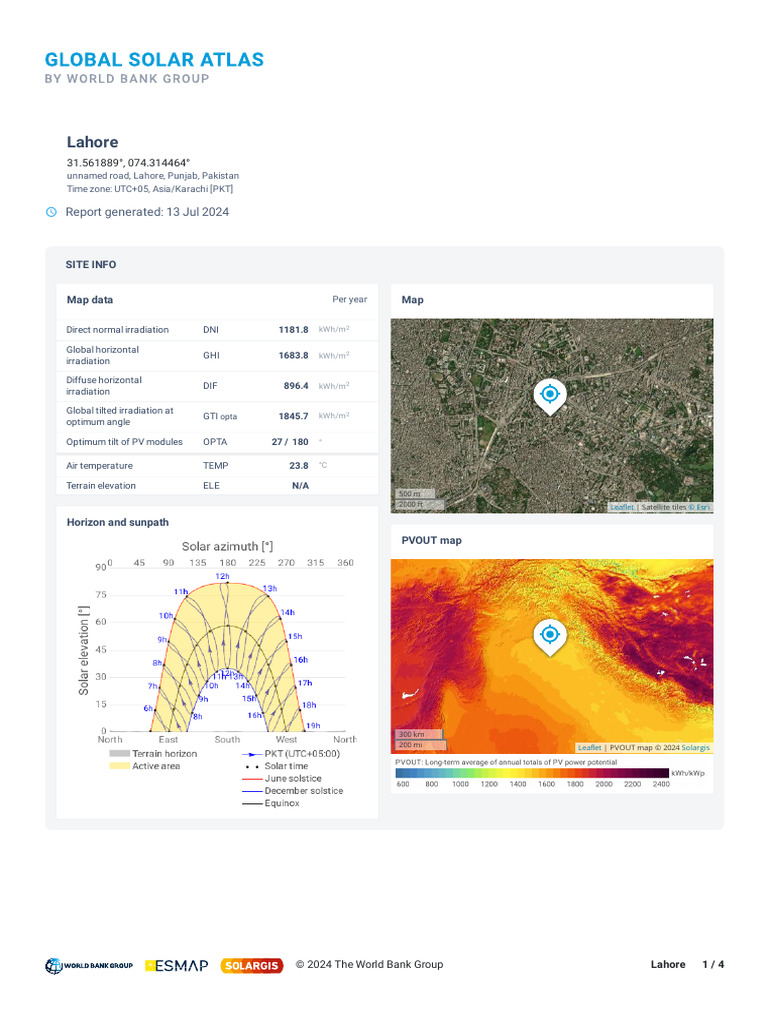Viewport: 768px width, 1024px height.
Task: Click the 'Direct normal irradiation' row label
Action: [x=117, y=330]
